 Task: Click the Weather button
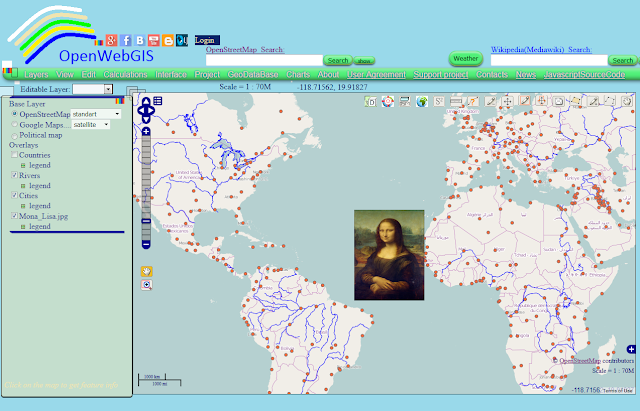point(466,58)
